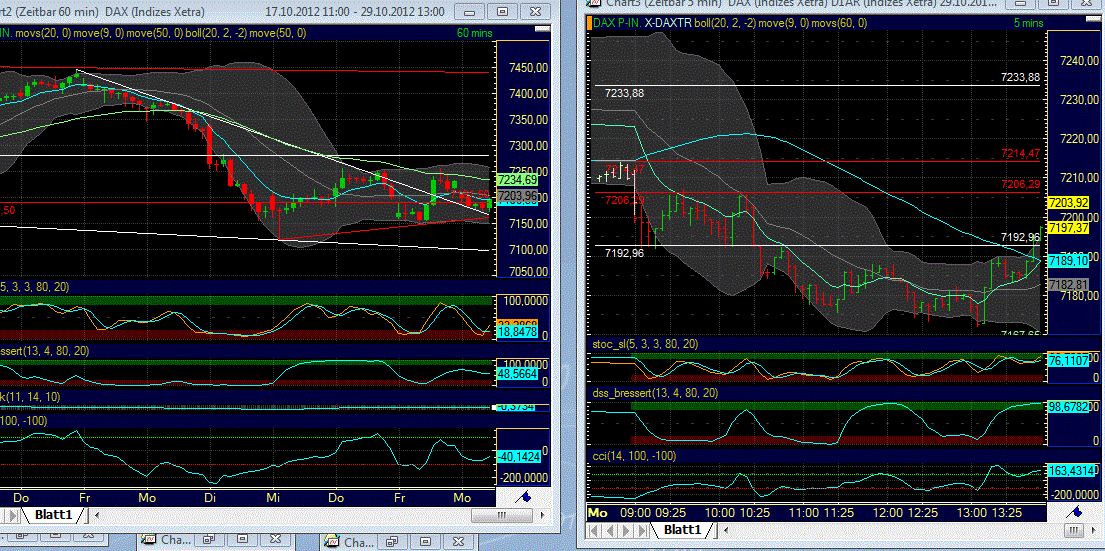Screen dimensions: 1105x551
Task: Click the Di day label on Chart2 axis
Action: [210, 497]
